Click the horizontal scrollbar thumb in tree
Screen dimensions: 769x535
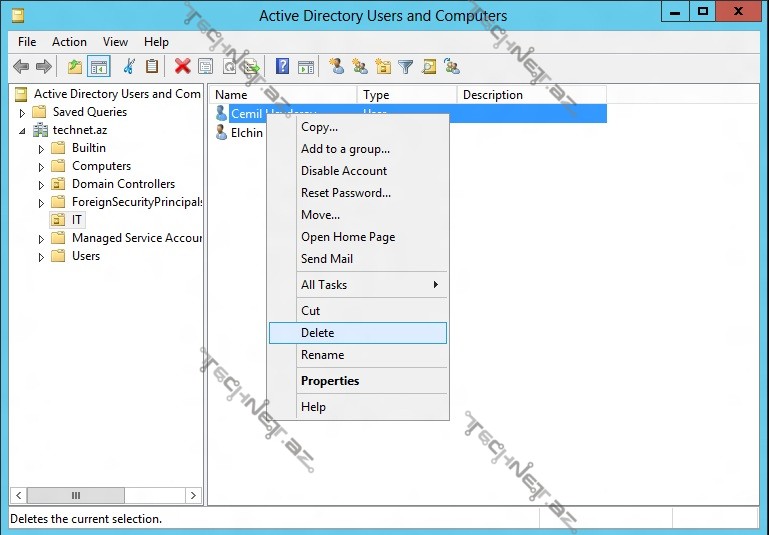[76, 495]
